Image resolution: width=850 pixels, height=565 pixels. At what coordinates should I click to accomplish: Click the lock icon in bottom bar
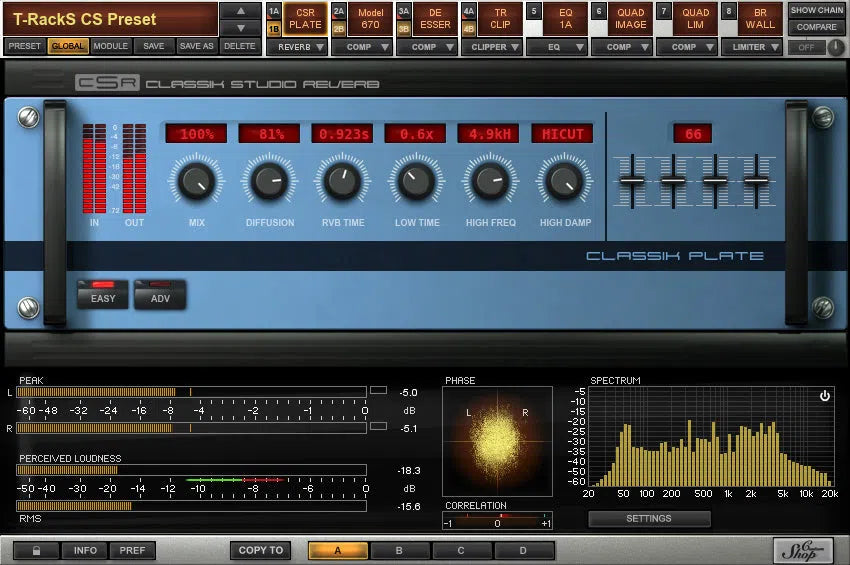pyautogui.click(x=36, y=550)
